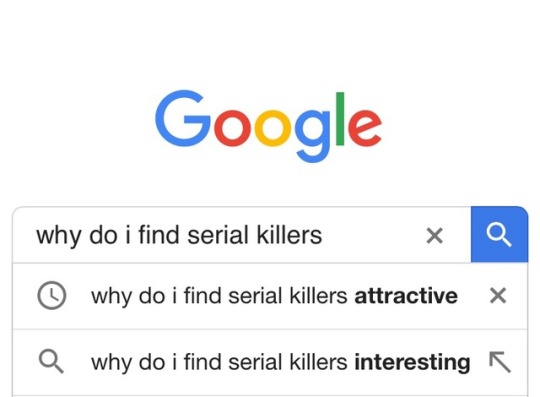Viewport: 540px width, 397px height.
Task: Click the blue capital G in the logo
Action: pos(183,118)
